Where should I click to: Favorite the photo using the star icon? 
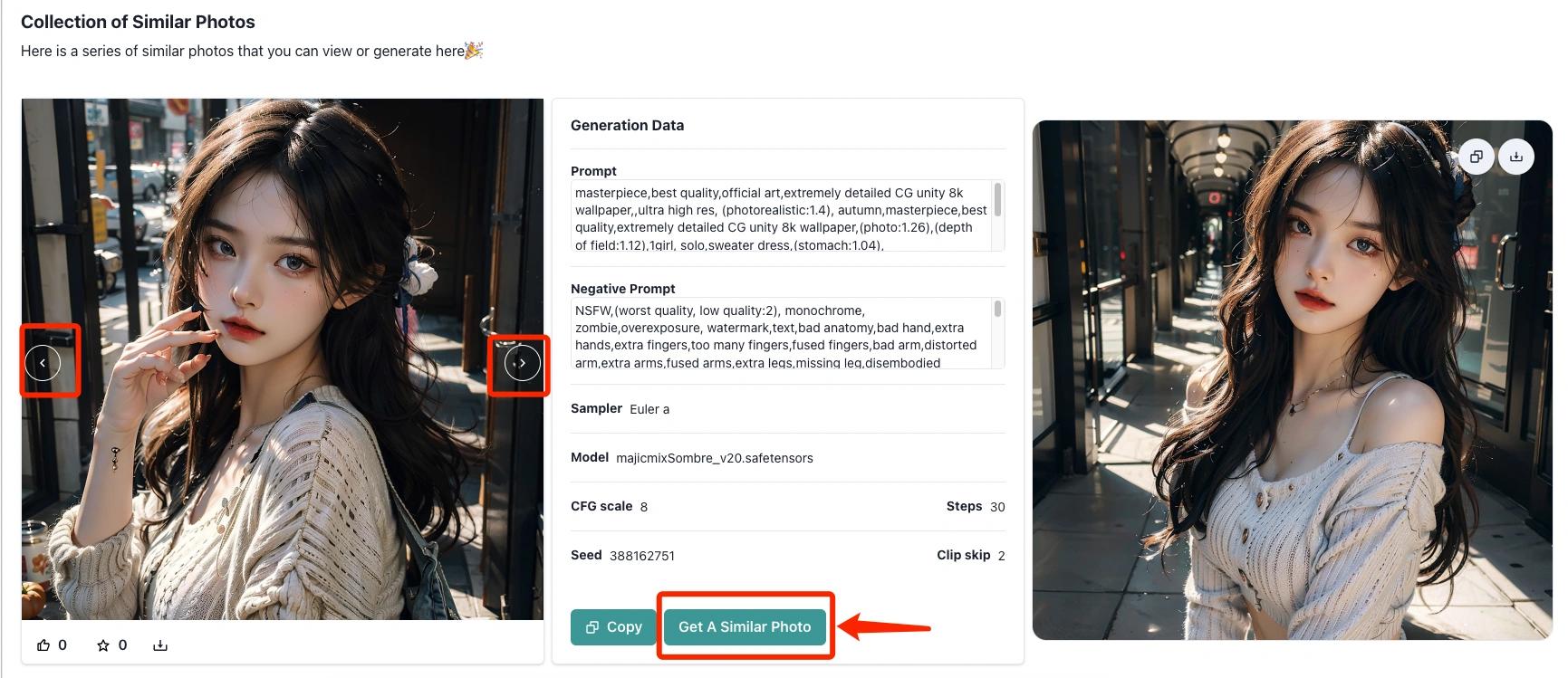pos(103,645)
